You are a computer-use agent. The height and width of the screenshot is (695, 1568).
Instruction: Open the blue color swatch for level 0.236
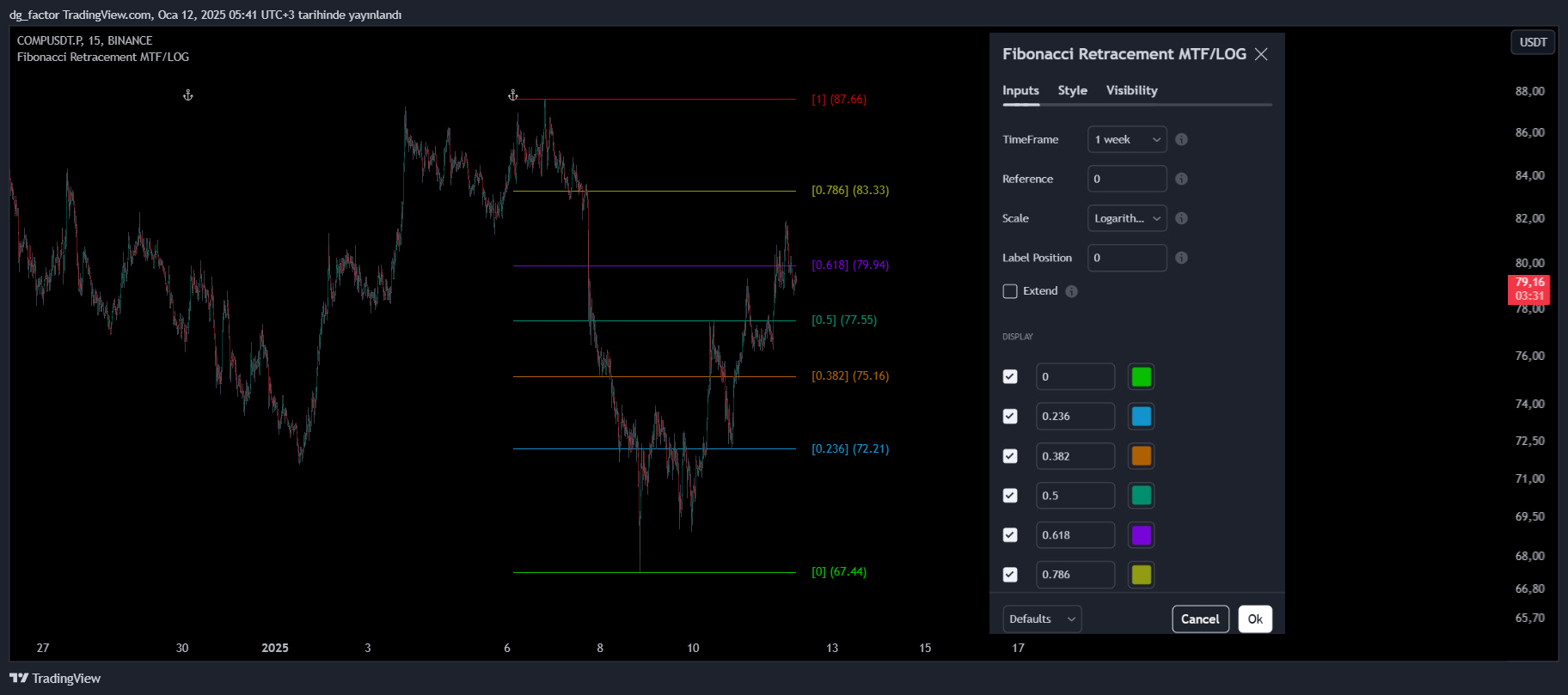pos(1141,416)
